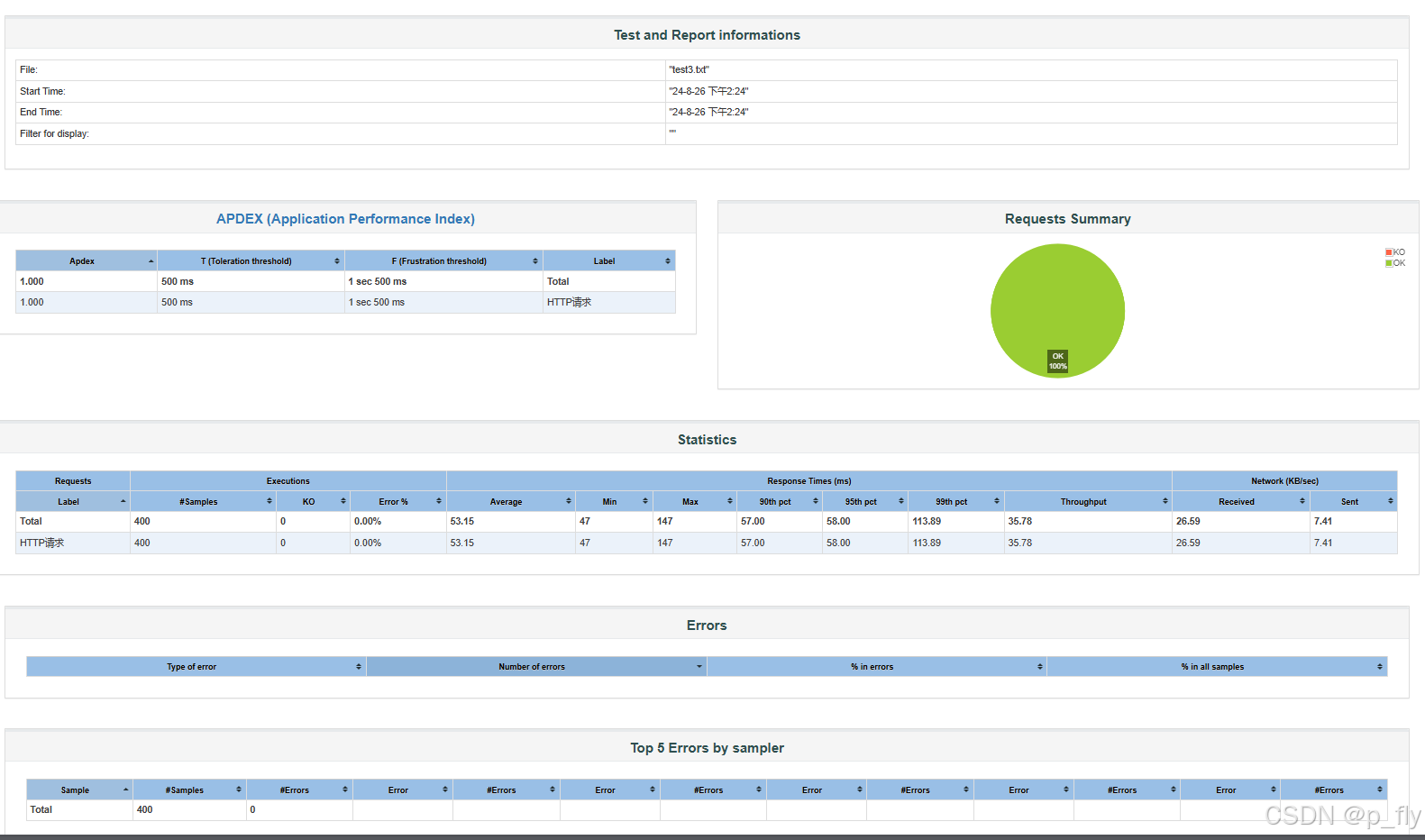Sort by Sent network column arrow
The height and width of the screenshot is (840, 1425).
1390,502
